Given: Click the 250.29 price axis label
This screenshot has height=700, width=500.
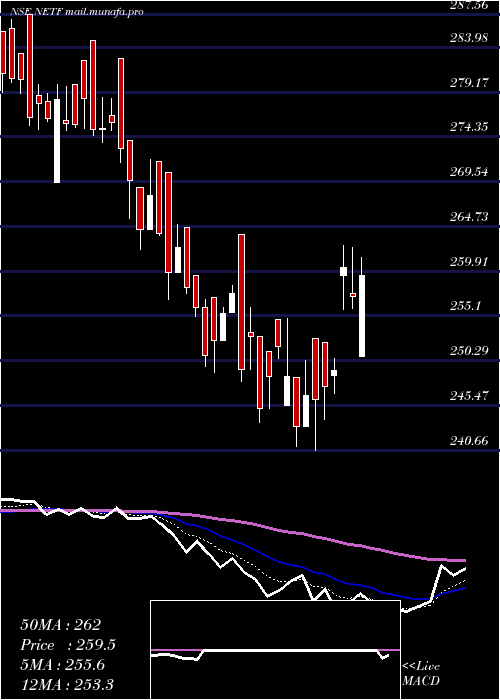Looking at the screenshot, I should [x=469, y=351].
